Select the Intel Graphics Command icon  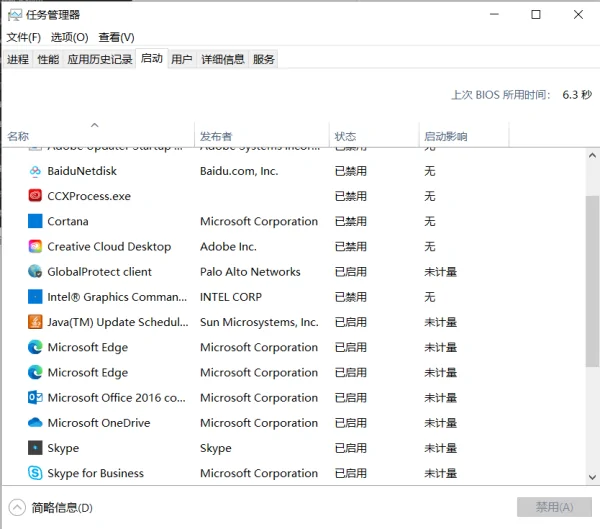[35, 297]
